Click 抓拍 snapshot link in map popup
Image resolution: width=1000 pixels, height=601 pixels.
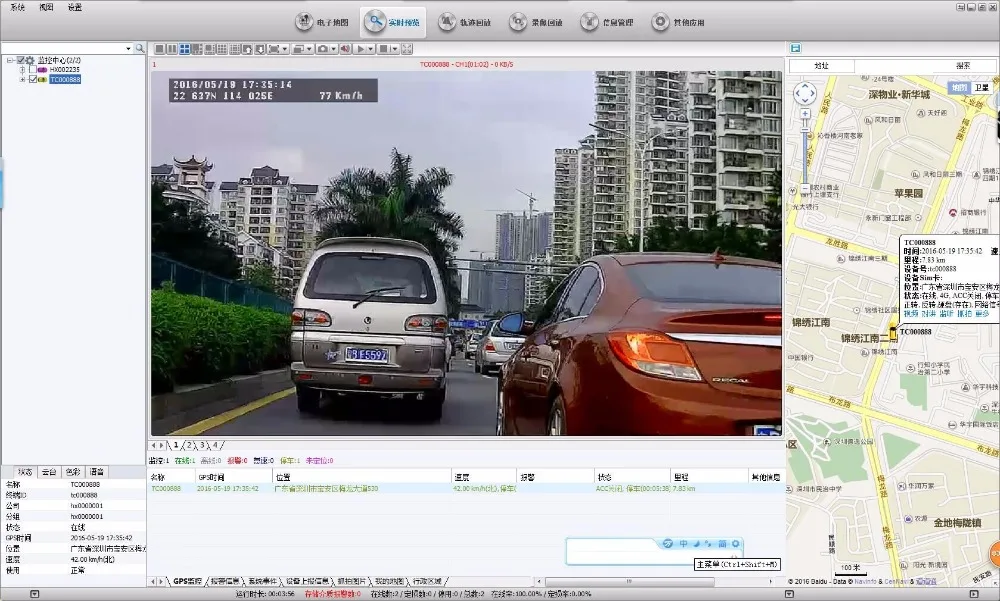(x=964, y=314)
